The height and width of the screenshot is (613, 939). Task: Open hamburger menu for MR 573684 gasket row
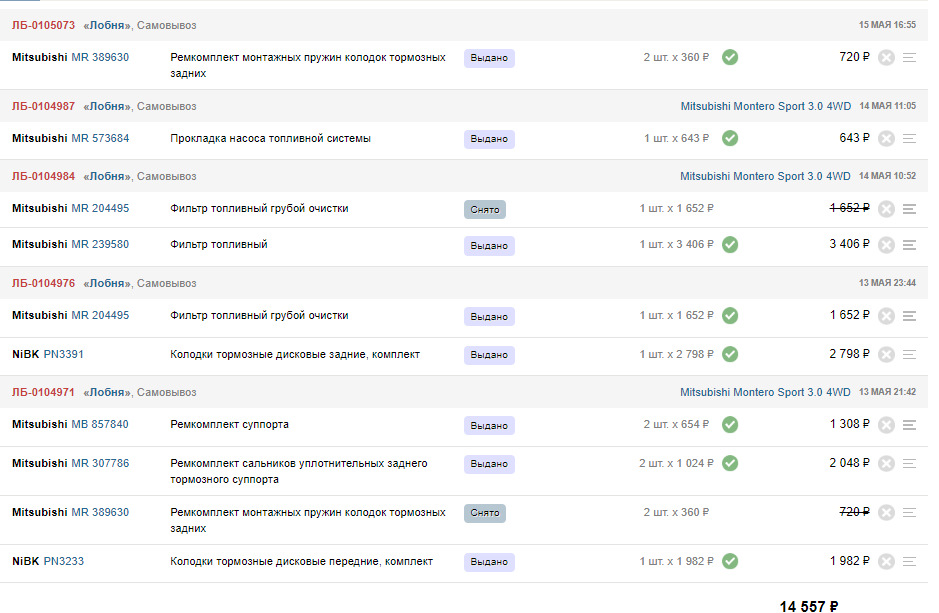click(x=909, y=138)
